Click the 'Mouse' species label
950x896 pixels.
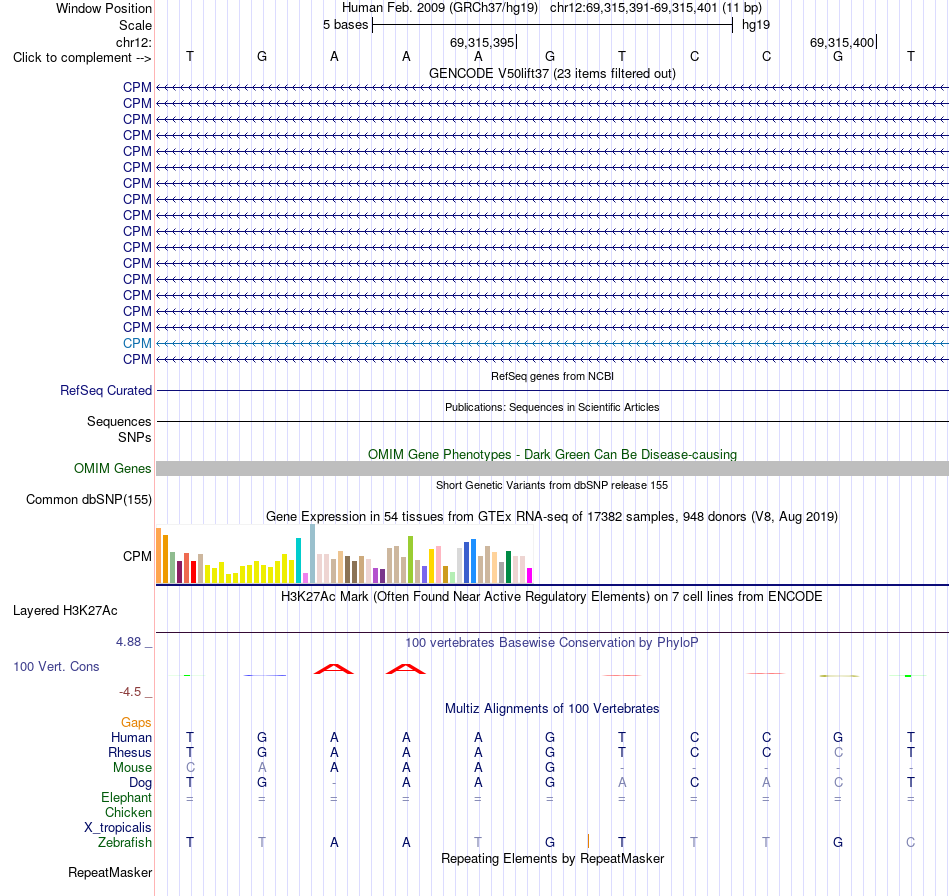(x=132, y=768)
